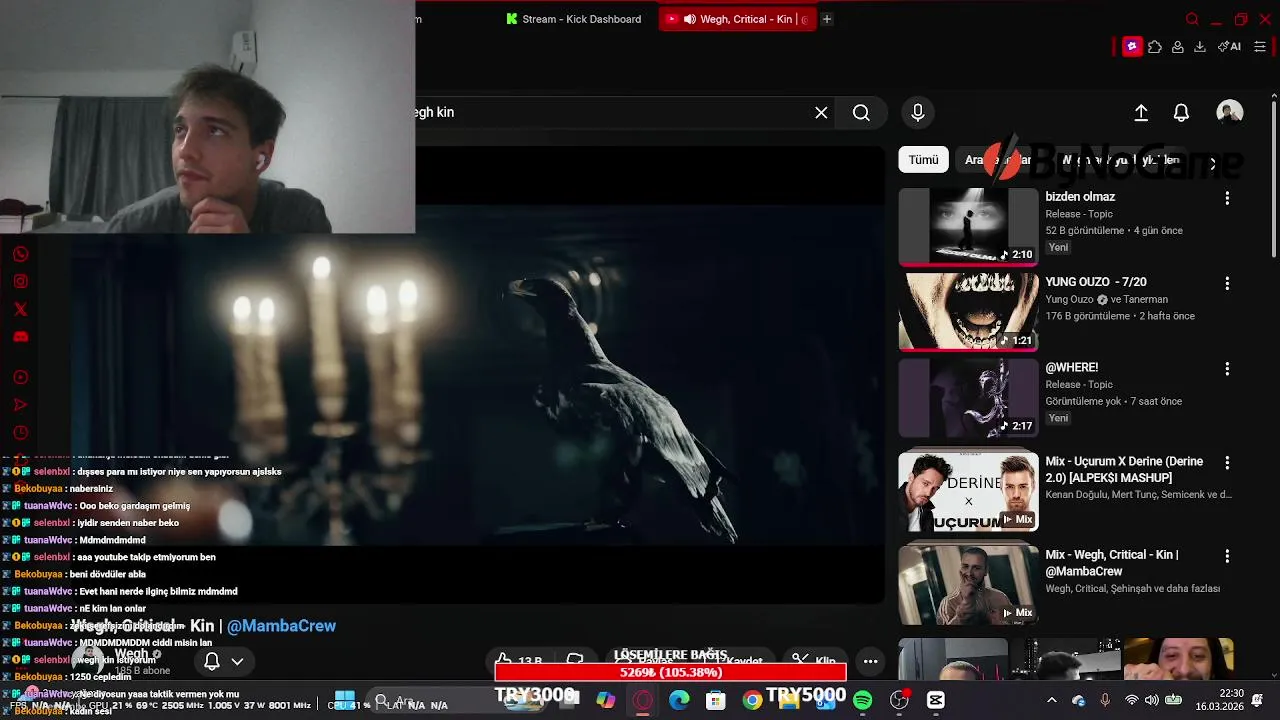Open the sidebar player icon
The width and height of the screenshot is (1280, 720).
20,378
